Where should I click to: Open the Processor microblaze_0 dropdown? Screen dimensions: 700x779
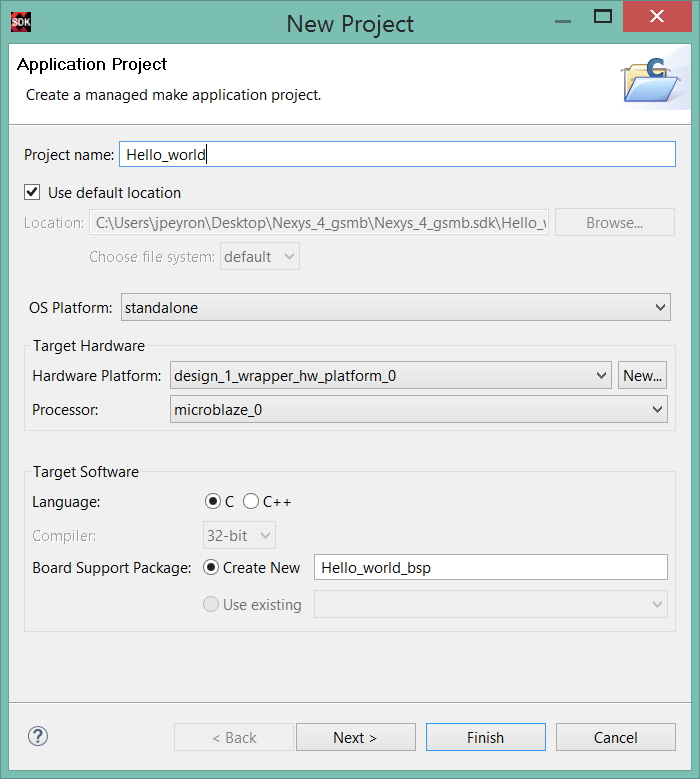tap(419, 409)
